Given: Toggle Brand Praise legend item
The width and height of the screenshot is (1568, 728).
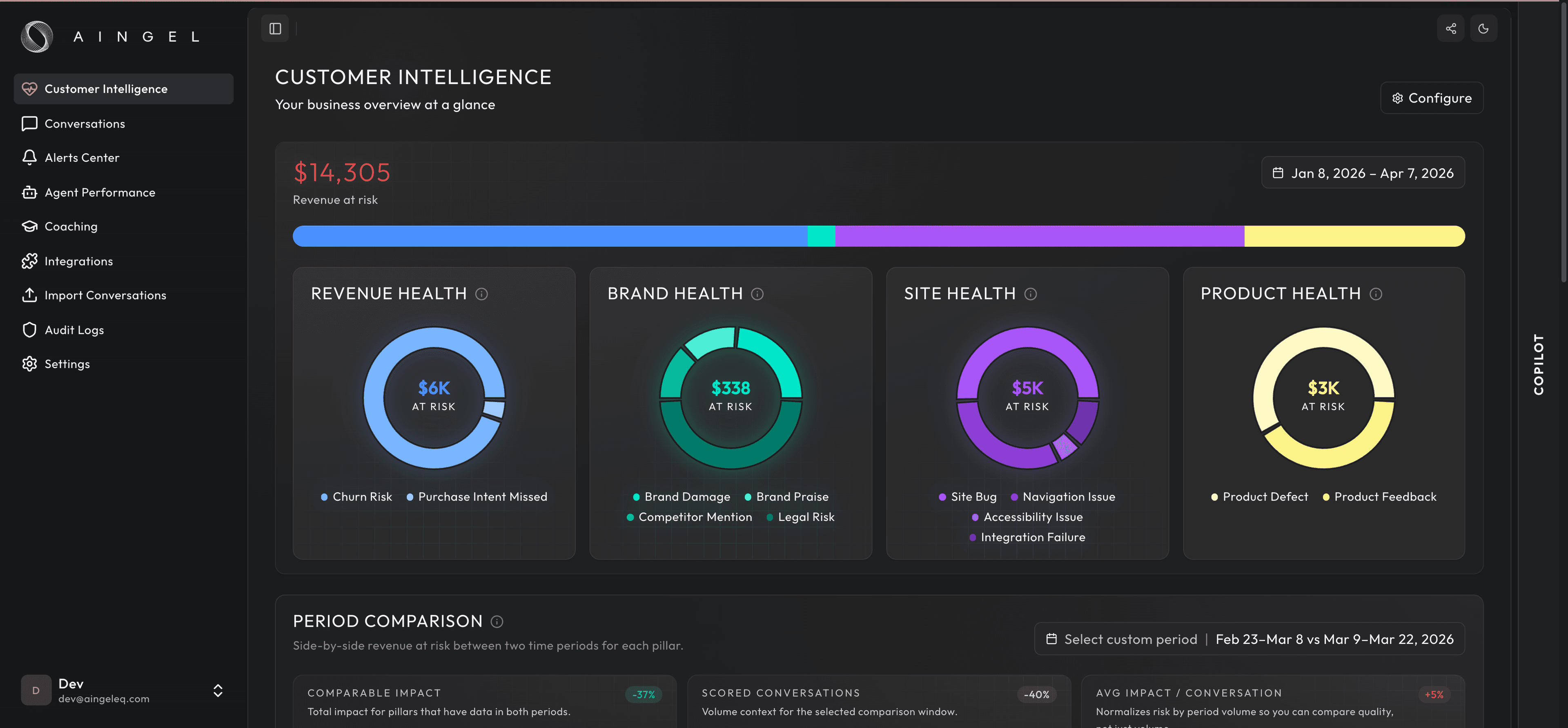Looking at the screenshot, I should (x=786, y=497).
